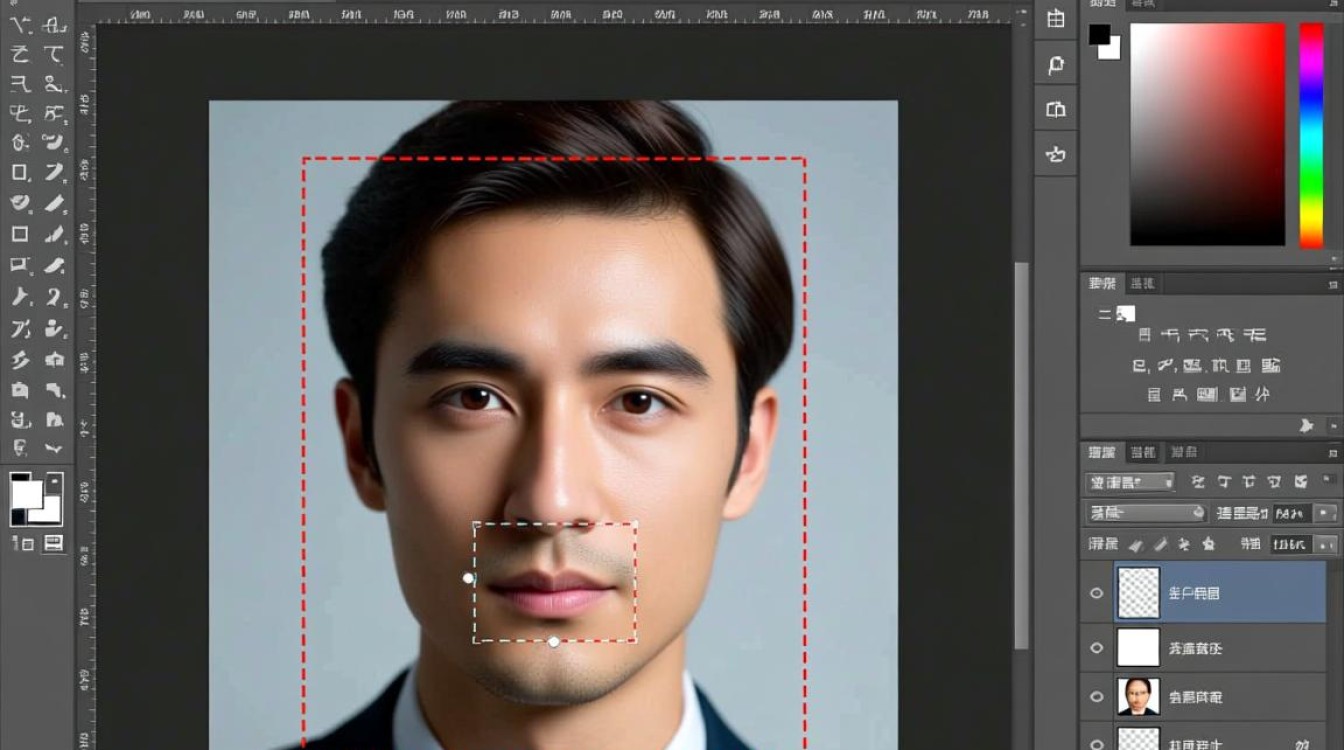This screenshot has width=1344, height=750.
Task: Click the first icon in the adjustments panel's top row
Action: point(1145,335)
